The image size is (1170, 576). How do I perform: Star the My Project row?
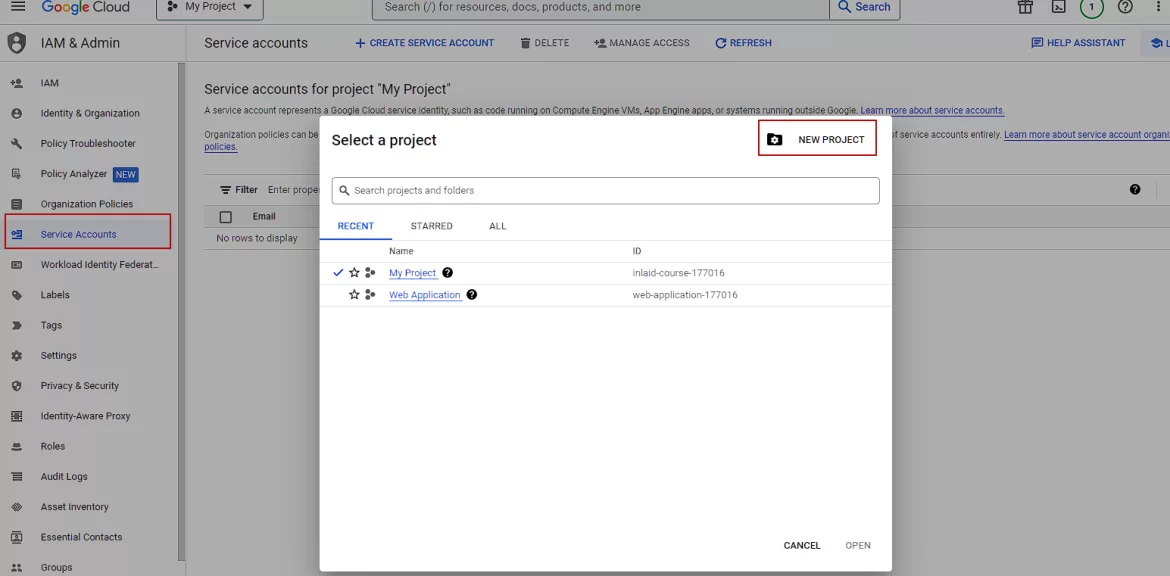tap(354, 273)
